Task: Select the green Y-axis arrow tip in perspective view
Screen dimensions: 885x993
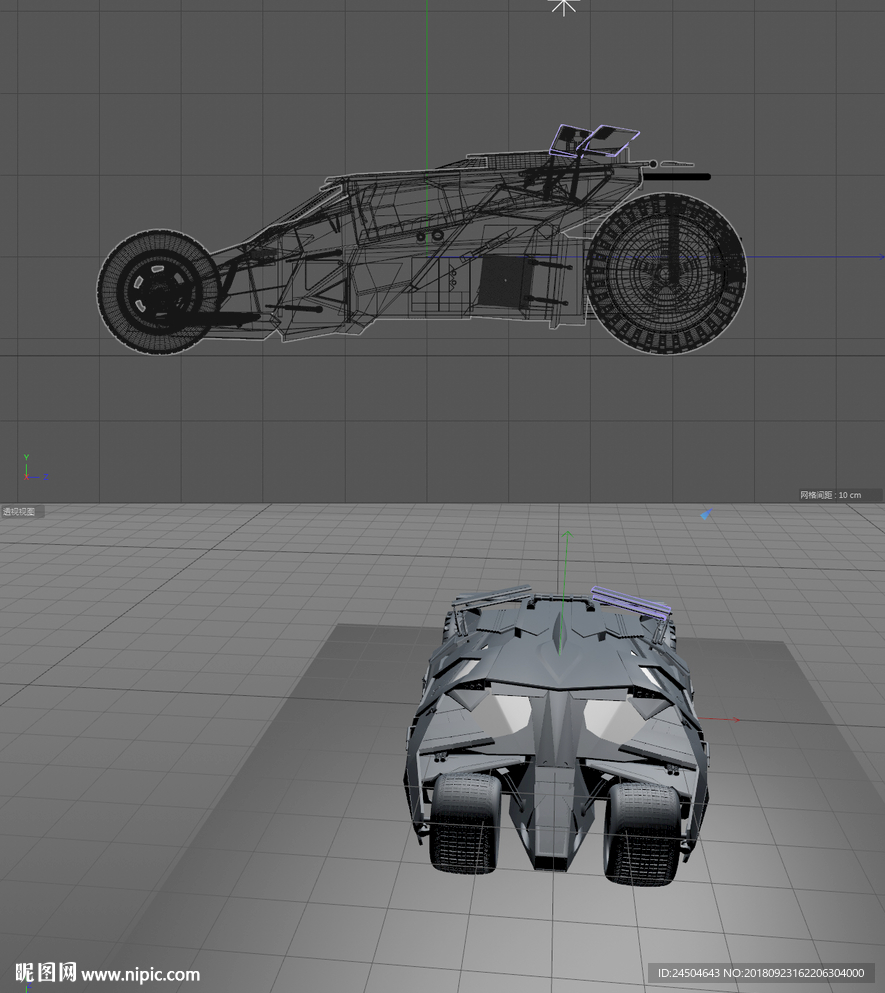Action: (x=567, y=536)
